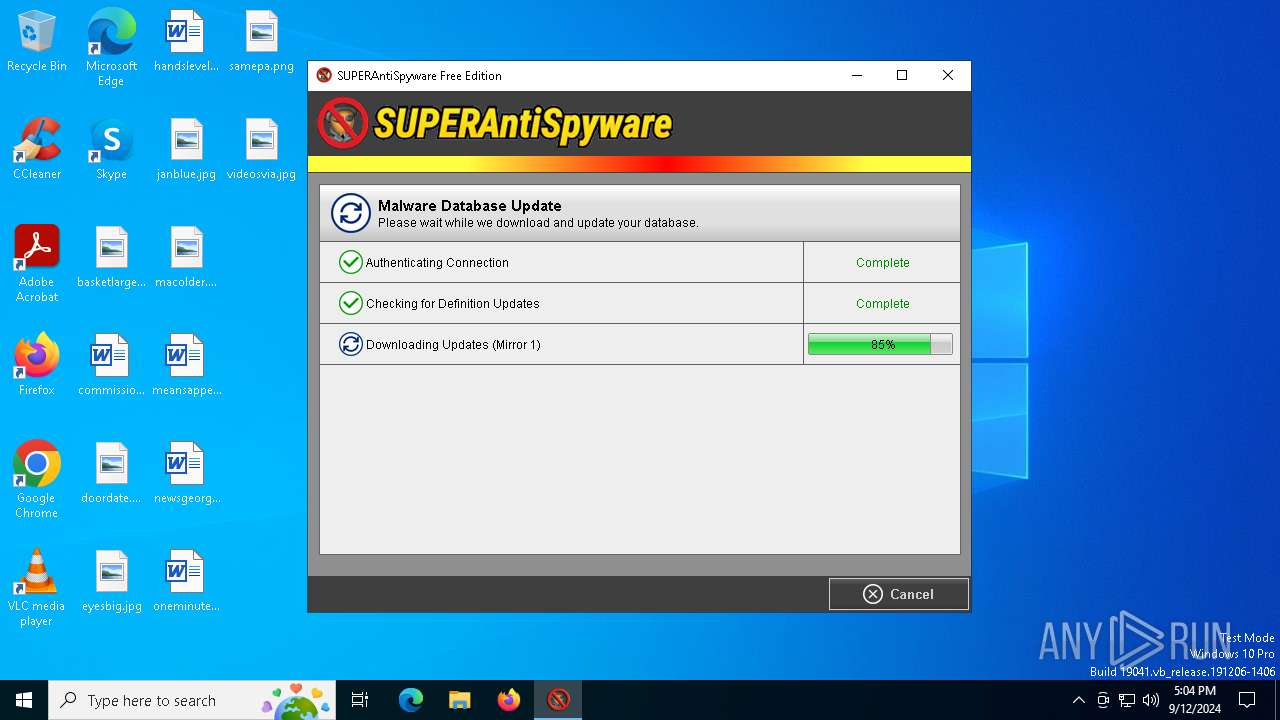Image resolution: width=1280 pixels, height=720 pixels.
Task: Select the Skype desktop shortcut
Action: (111, 149)
